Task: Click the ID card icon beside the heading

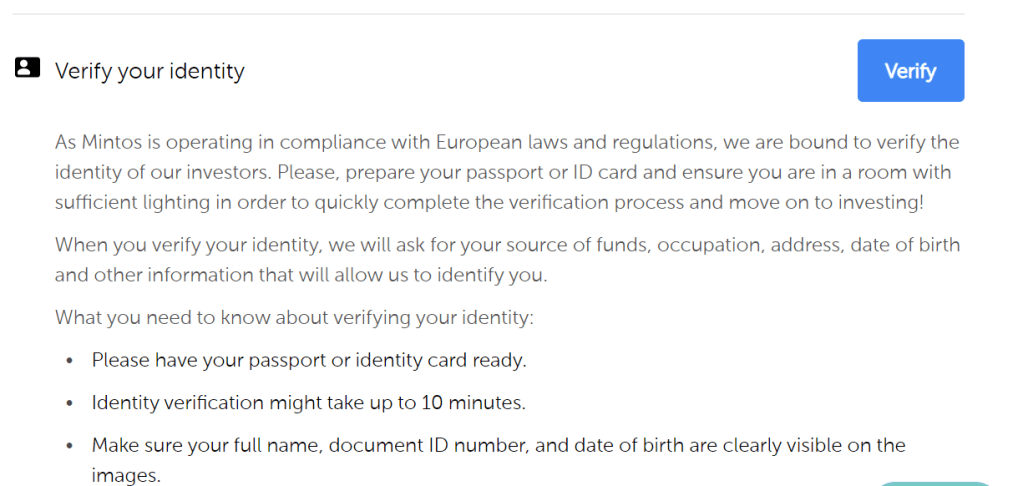Action: [x=27, y=68]
